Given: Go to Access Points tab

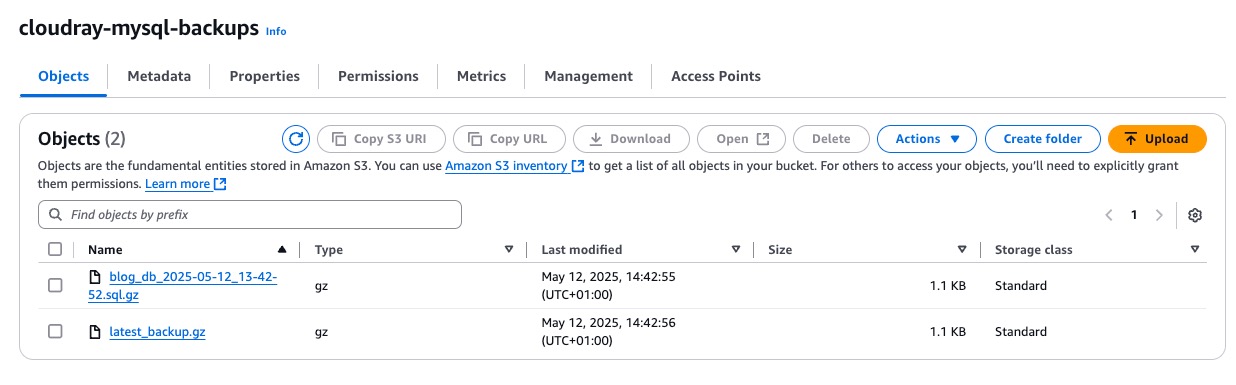Looking at the screenshot, I should [x=716, y=76].
